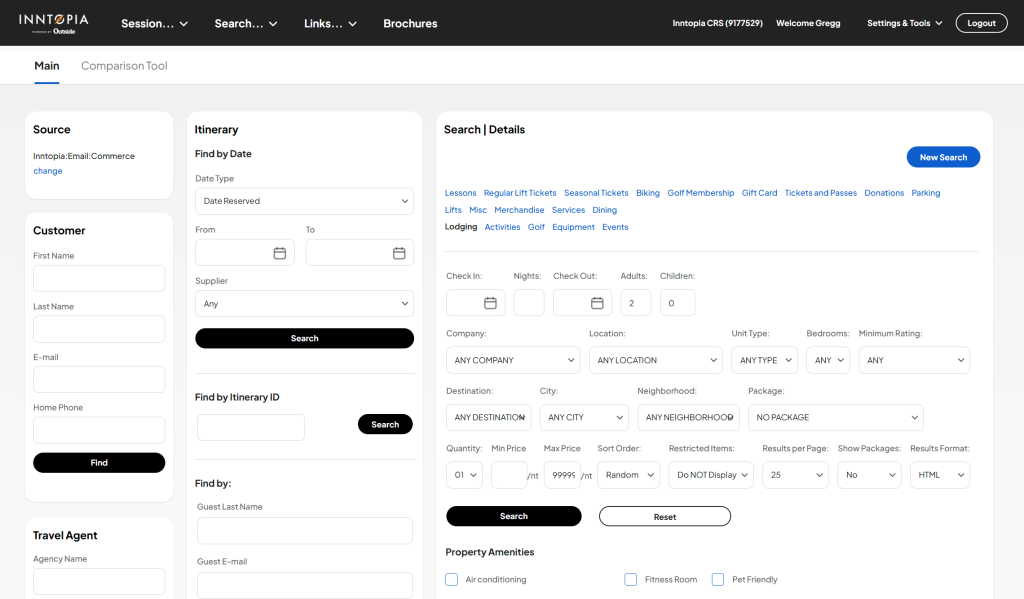Check the Pet Friendly checkbox
Viewport: 1024px width, 599px height.
(718, 579)
